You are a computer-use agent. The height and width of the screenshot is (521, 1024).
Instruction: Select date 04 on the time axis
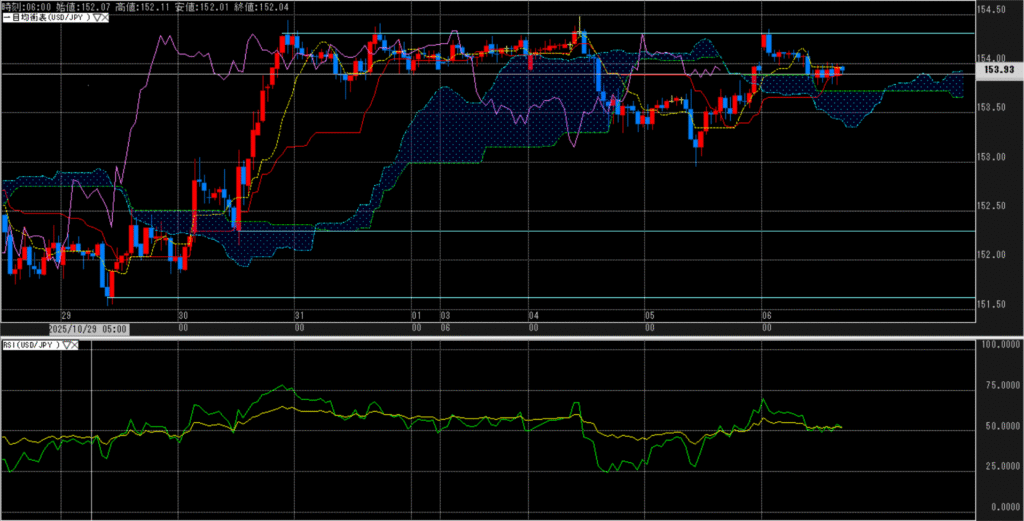[534, 314]
